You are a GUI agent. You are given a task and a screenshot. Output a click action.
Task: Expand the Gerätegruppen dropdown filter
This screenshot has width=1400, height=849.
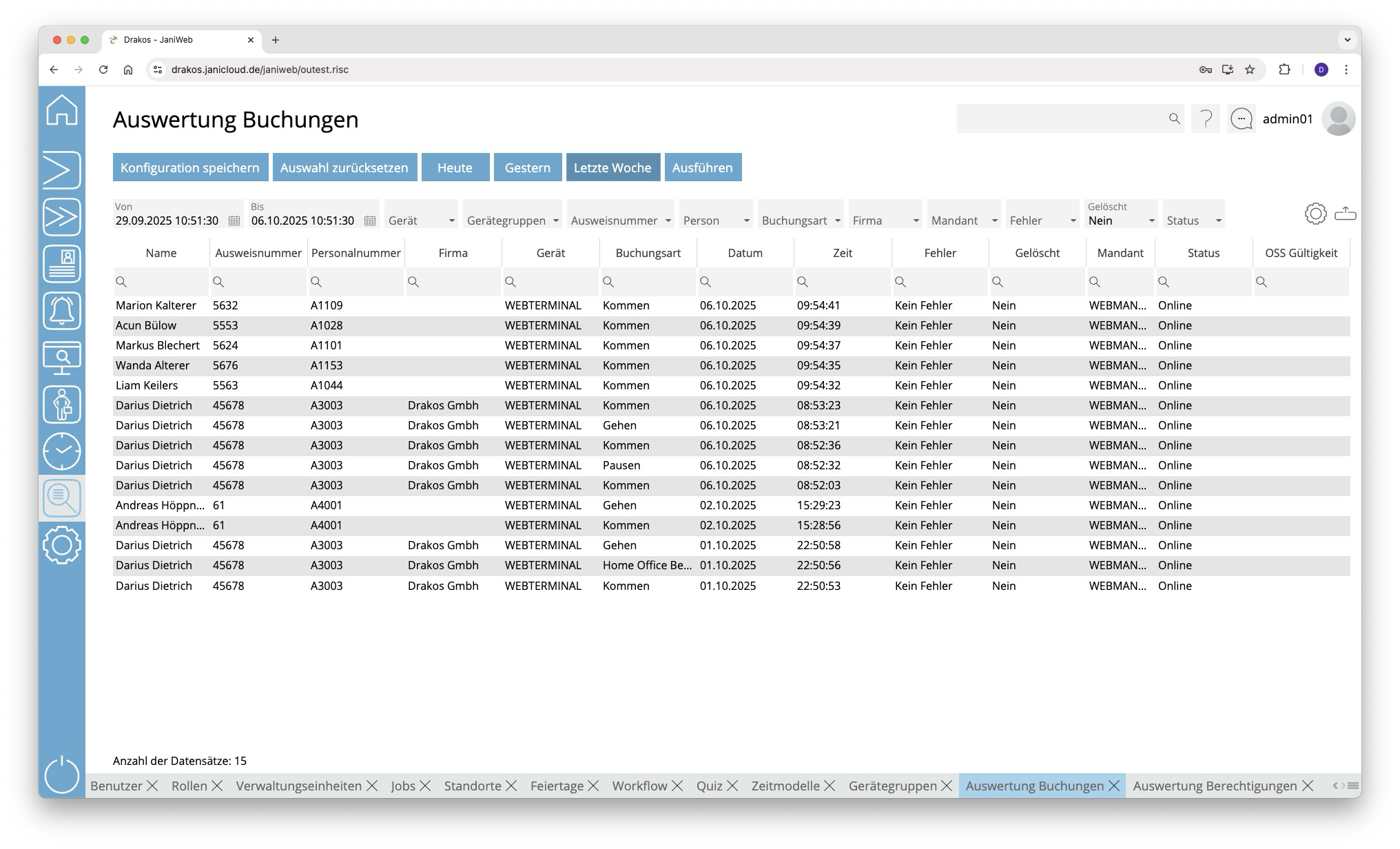[x=555, y=221]
